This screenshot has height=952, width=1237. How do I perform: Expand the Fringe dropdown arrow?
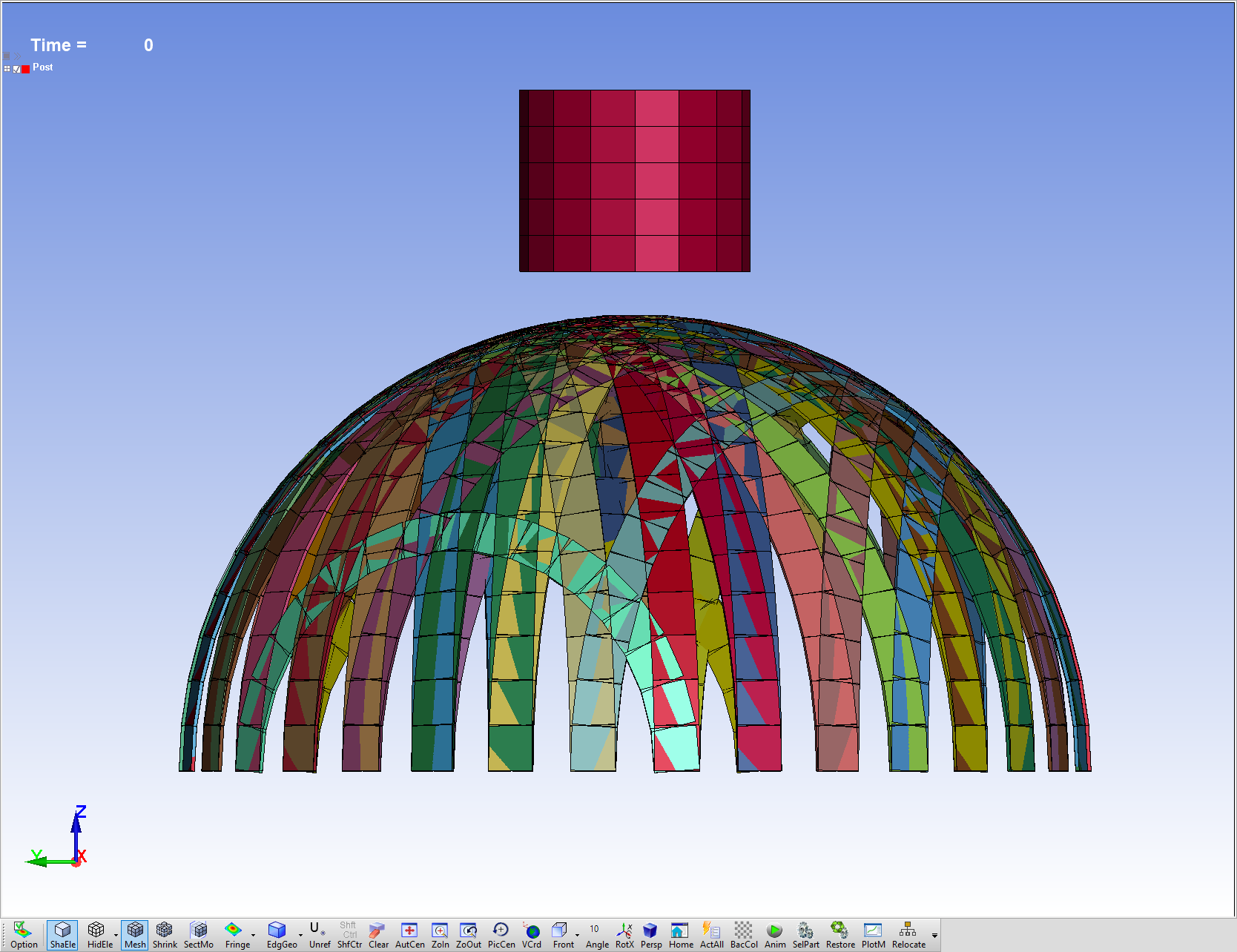tap(254, 936)
